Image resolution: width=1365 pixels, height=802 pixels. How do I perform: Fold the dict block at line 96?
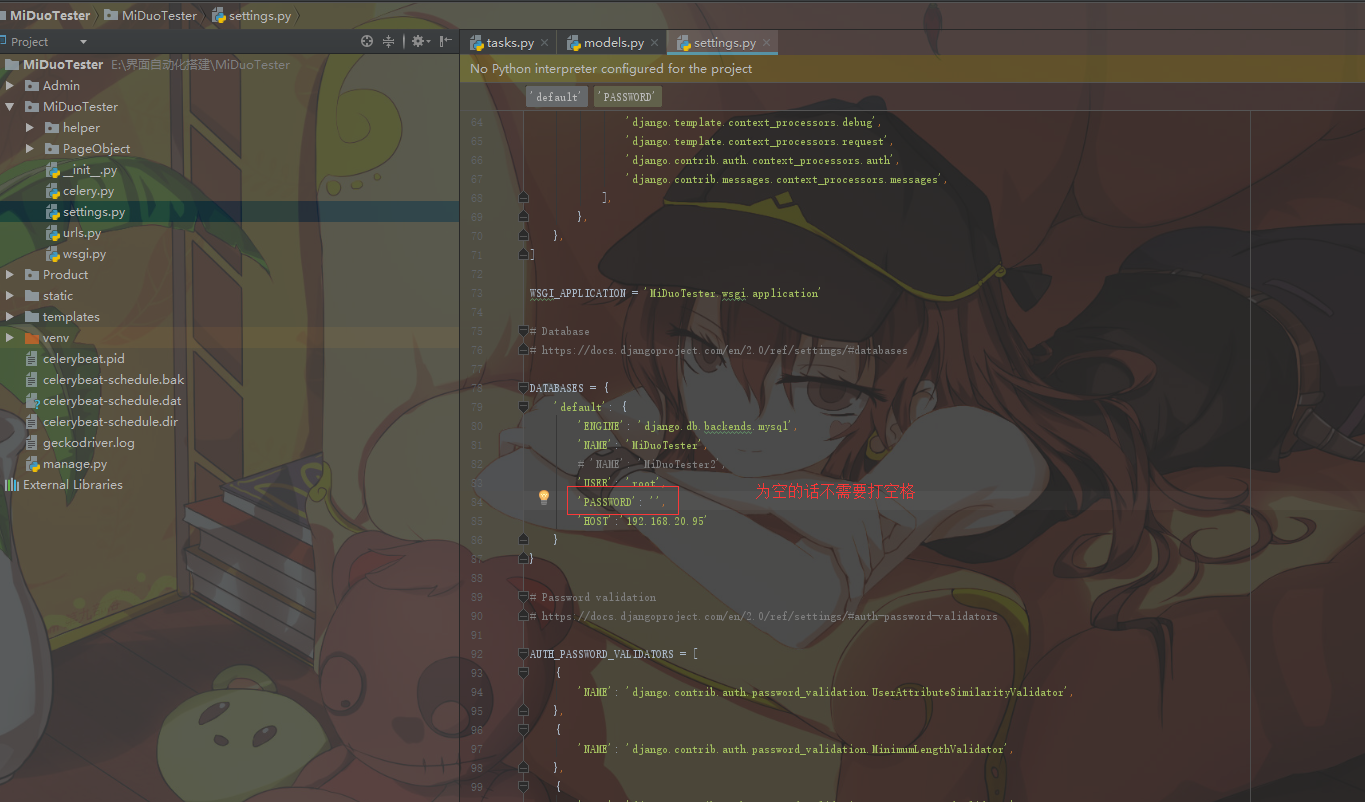pyautogui.click(x=523, y=730)
